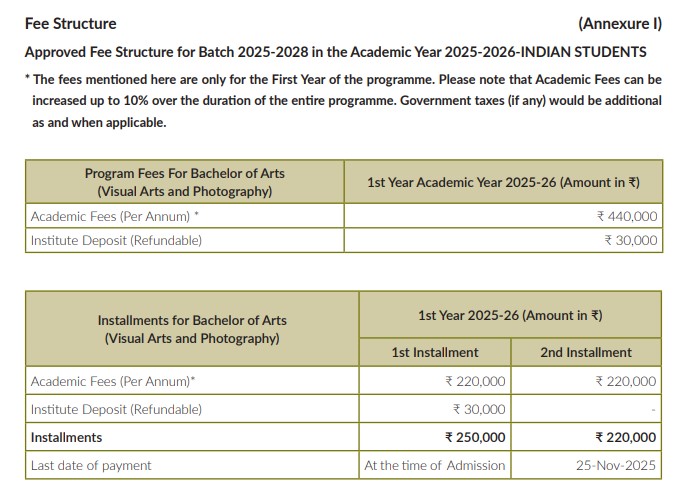Select the ₹ 440,000 academic fees amount
This screenshot has width=677, height=490.
[626, 216]
